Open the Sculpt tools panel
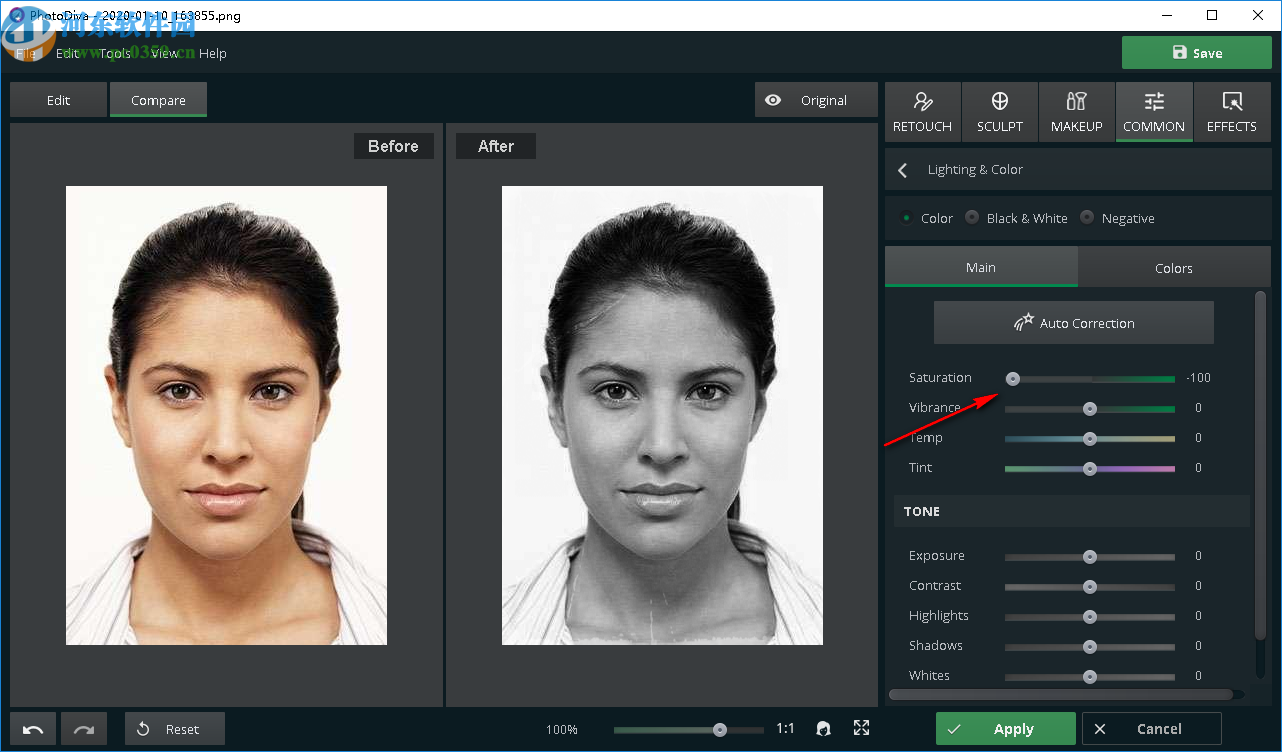The width and height of the screenshot is (1282, 752). 999,112
